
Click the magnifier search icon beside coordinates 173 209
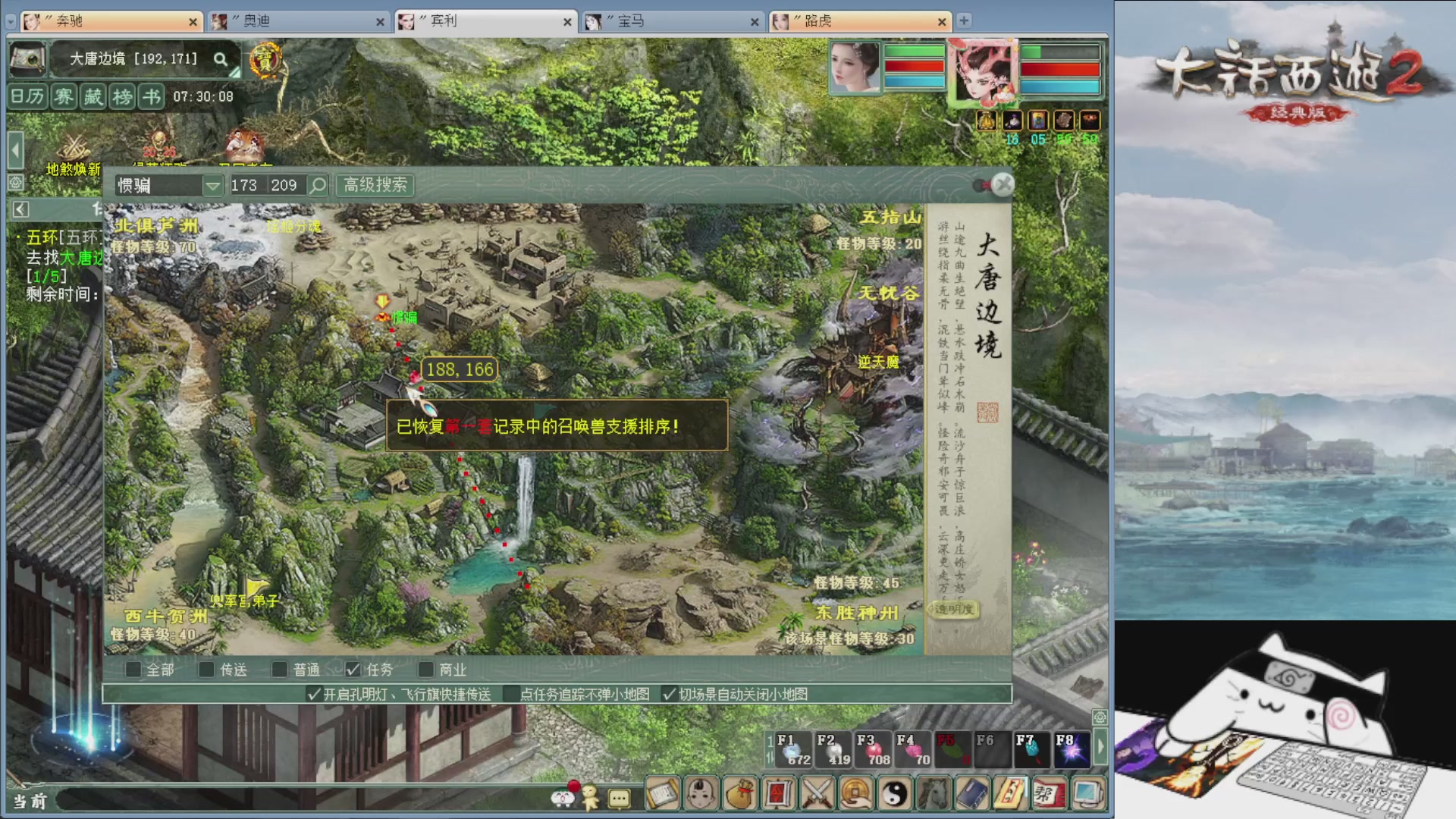pos(318,185)
